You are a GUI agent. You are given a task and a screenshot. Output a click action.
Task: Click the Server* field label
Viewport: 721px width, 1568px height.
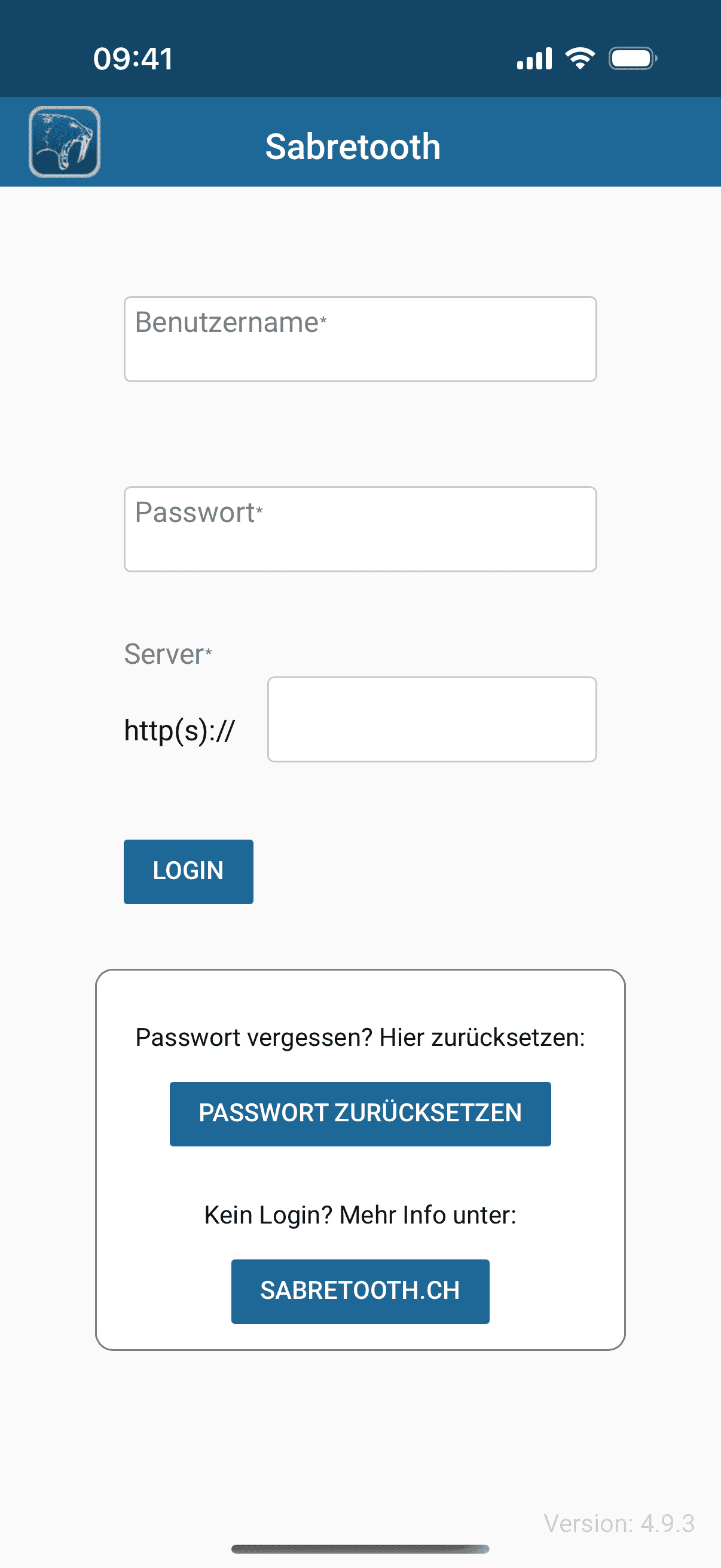pyautogui.click(x=168, y=654)
